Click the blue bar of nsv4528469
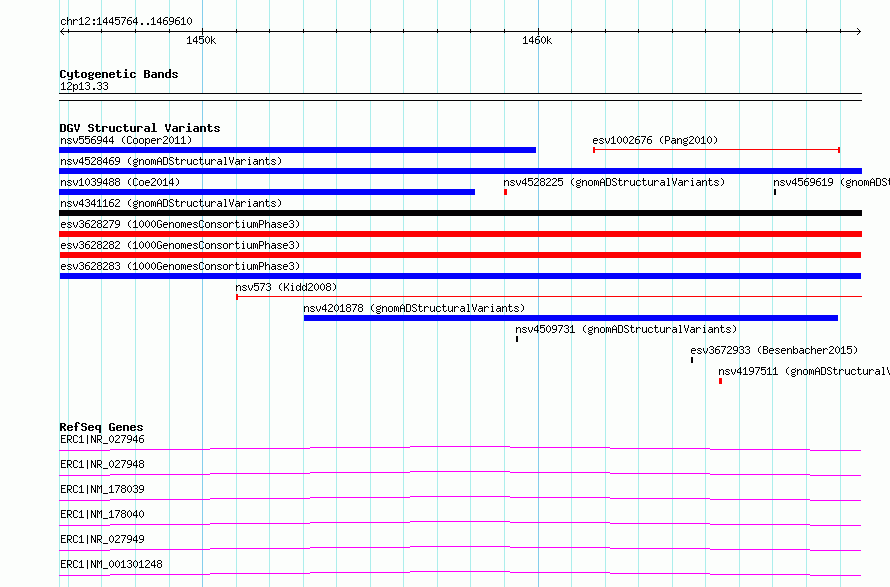The height and width of the screenshot is (587, 890). click(460, 171)
